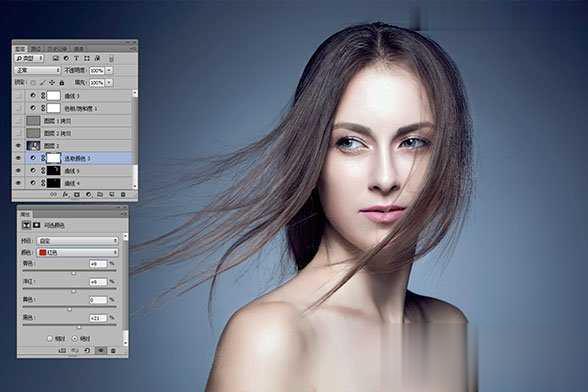Open the fx layer style menu icon
The height and width of the screenshot is (392, 588).
click(x=65, y=195)
